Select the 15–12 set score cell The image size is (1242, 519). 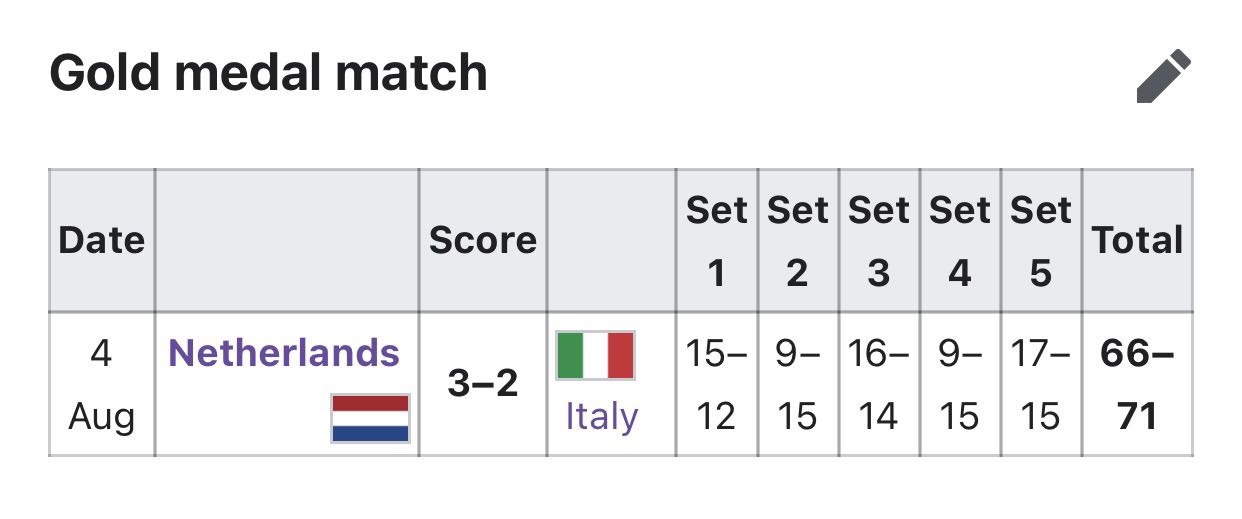click(717, 384)
